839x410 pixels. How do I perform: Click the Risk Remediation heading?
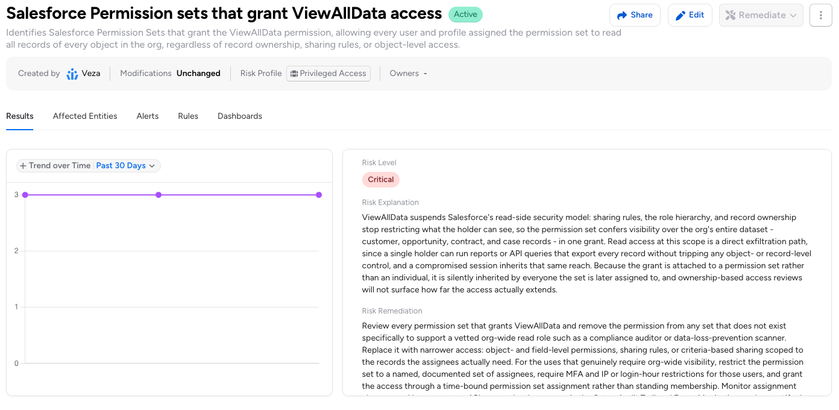[392, 311]
